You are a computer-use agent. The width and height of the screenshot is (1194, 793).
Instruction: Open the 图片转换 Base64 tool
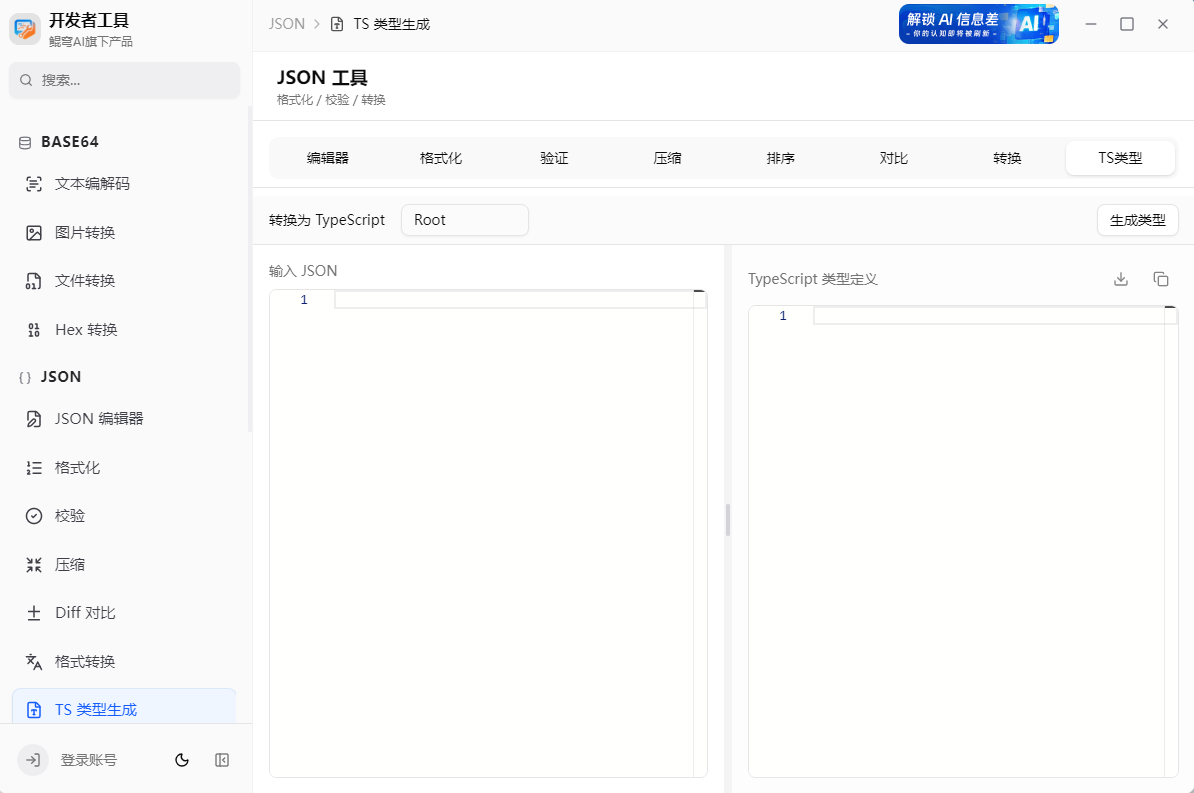pyautogui.click(x=85, y=232)
